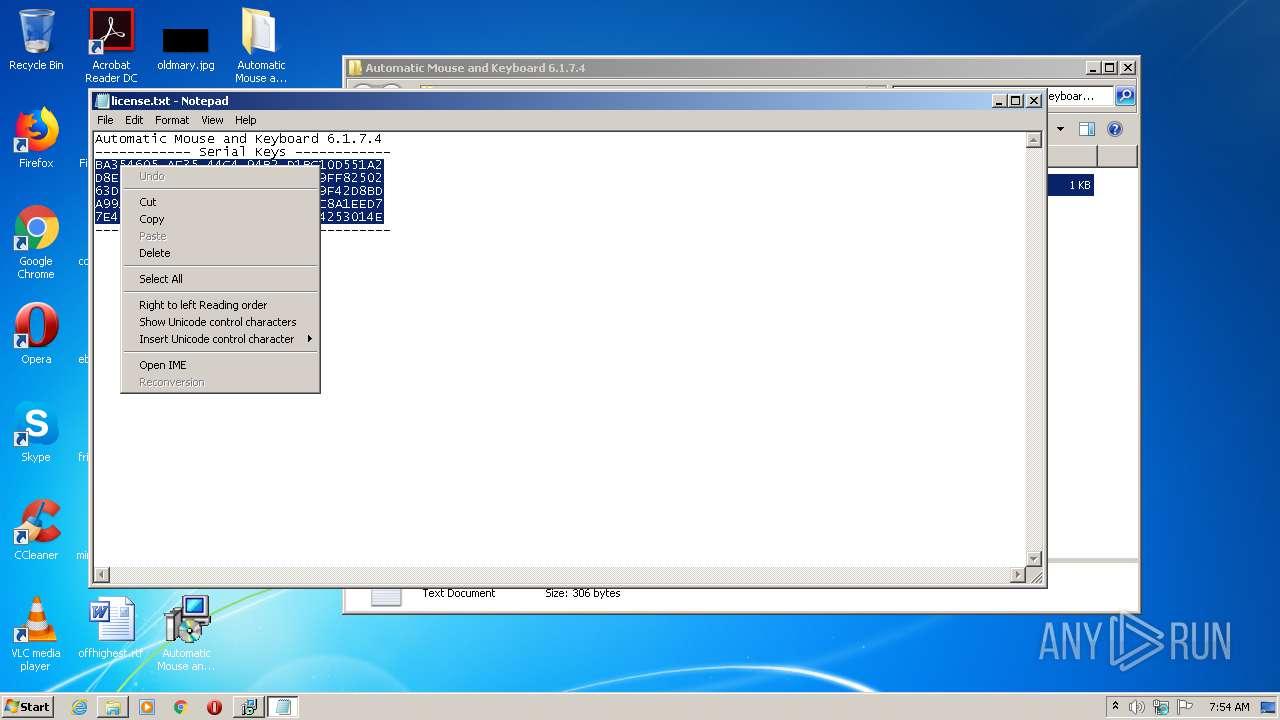Image resolution: width=1280 pixels, height=720 pixels.
Task: Open Notepad File menu
Action: (x=105, y=120)
